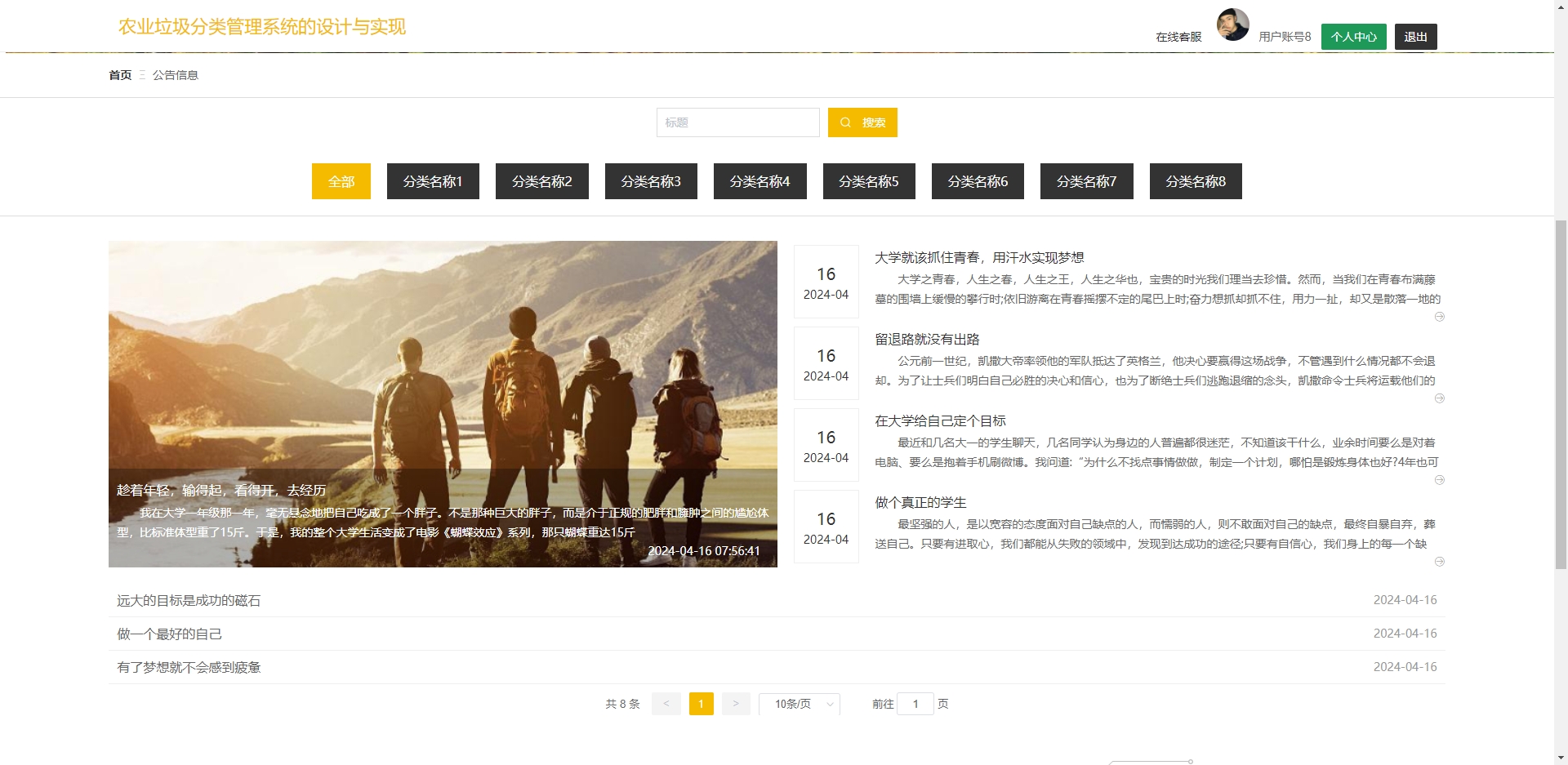
Task: Go to next page with right arrow
Action: [735, 704]
